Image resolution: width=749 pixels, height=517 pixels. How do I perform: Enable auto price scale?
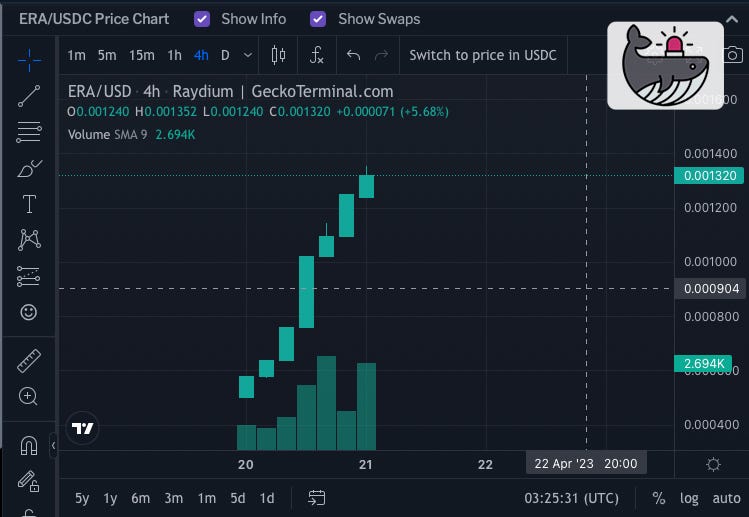pyautogui.click(x=726, y=498)
